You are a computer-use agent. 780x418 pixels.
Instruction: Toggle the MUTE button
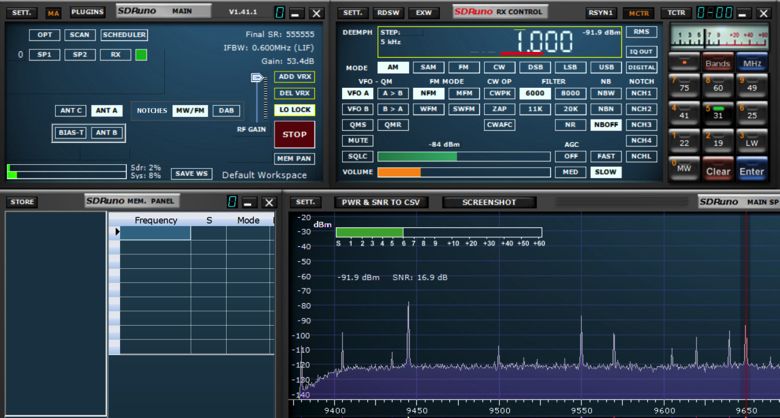tap(358, 140)
